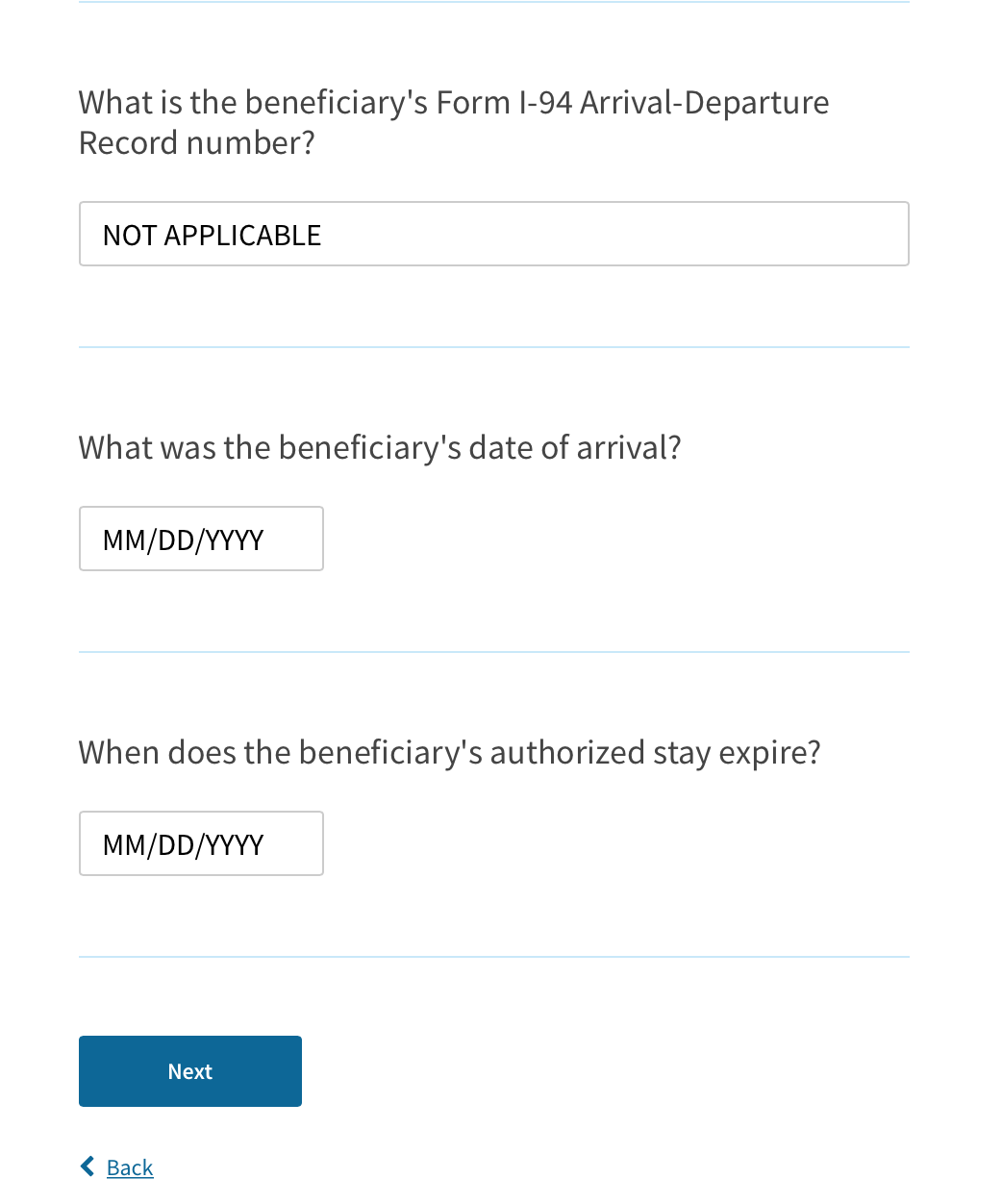1002x1204 pixels.
Task: Activate the beneficiary's arrival date box
Action: 201,539
